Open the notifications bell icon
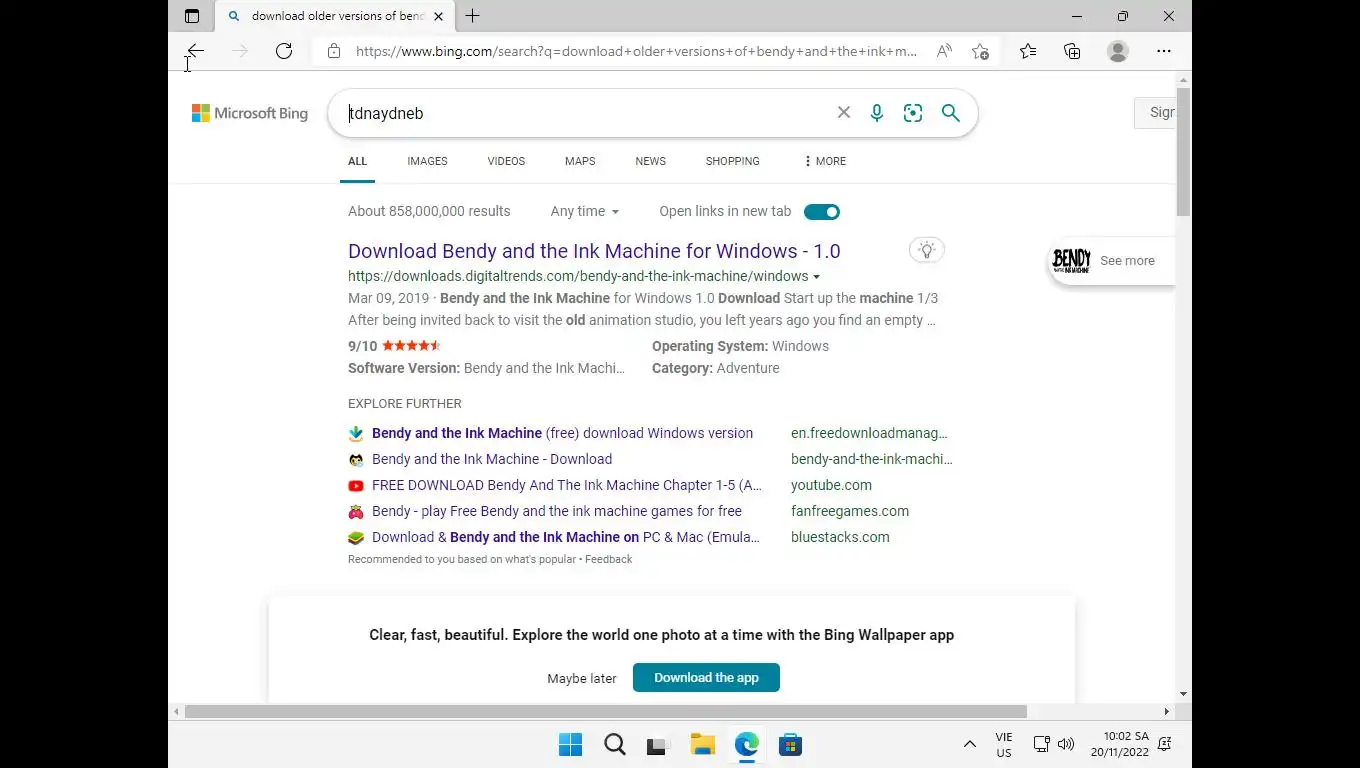1360x768 pixels. coord(1165,744)
